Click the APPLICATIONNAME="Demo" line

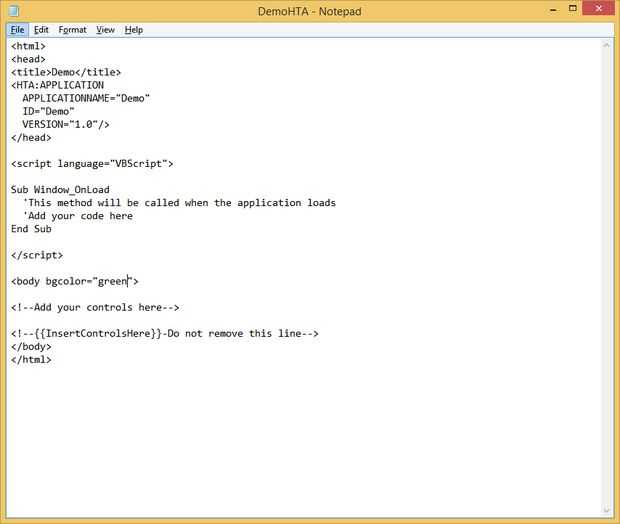click(x=86, y=98)
